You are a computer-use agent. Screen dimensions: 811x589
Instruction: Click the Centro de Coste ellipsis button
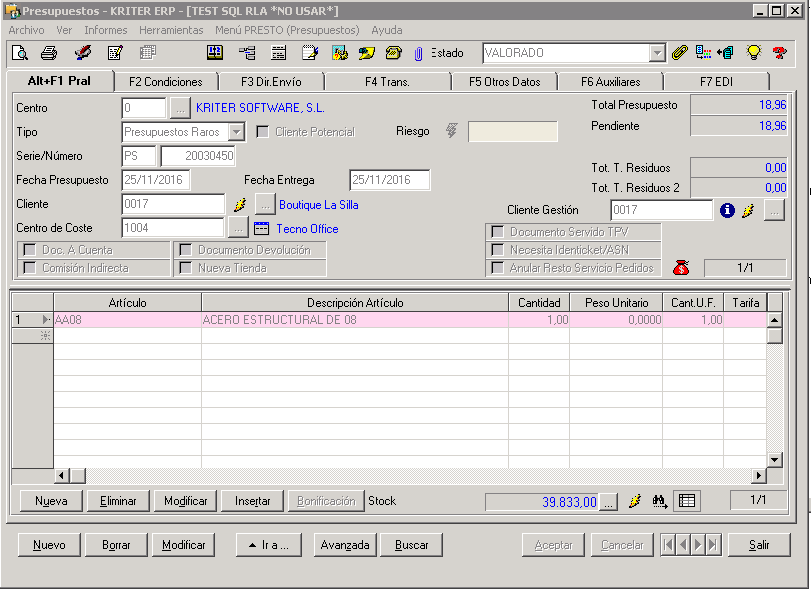(238, 228)
